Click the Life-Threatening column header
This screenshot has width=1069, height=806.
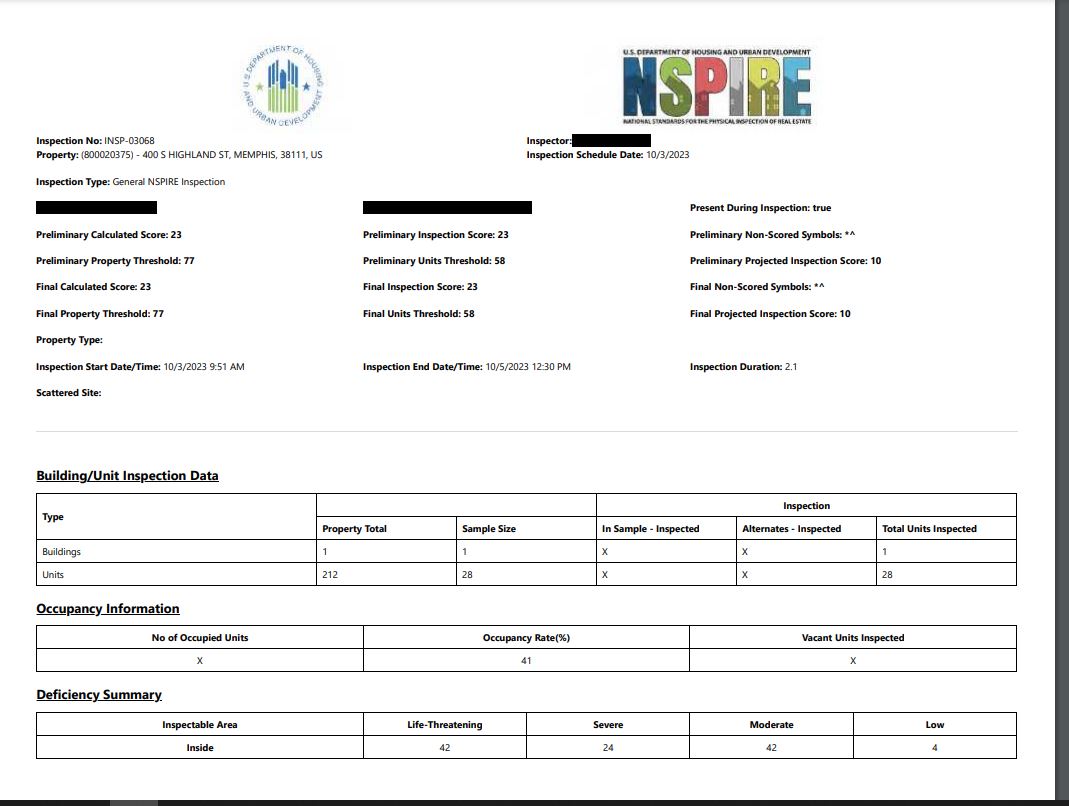pyautogui.click(x=444, y=725)
